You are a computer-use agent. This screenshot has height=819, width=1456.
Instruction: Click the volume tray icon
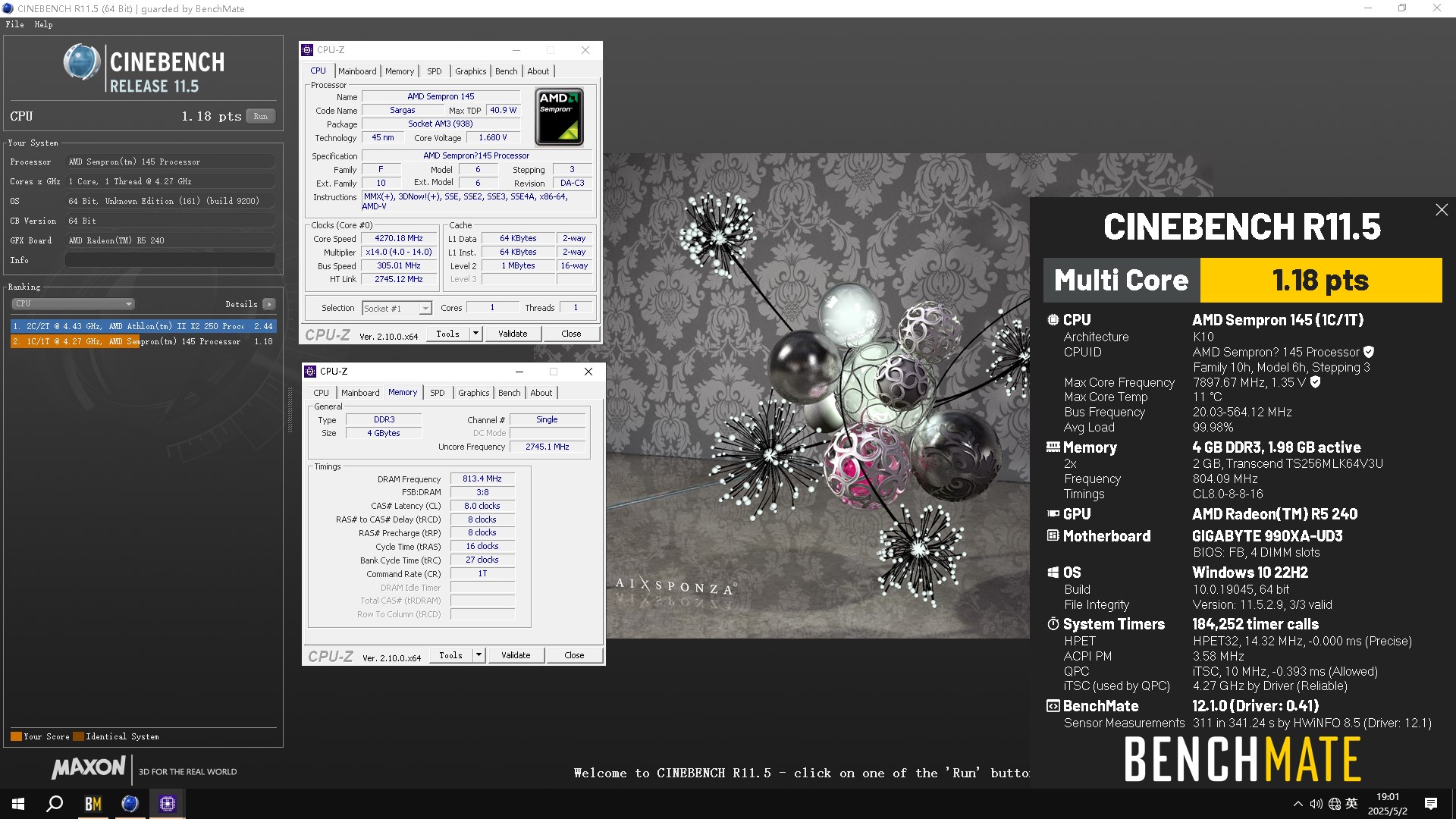pyautogui.click(x=1316, y=804)
